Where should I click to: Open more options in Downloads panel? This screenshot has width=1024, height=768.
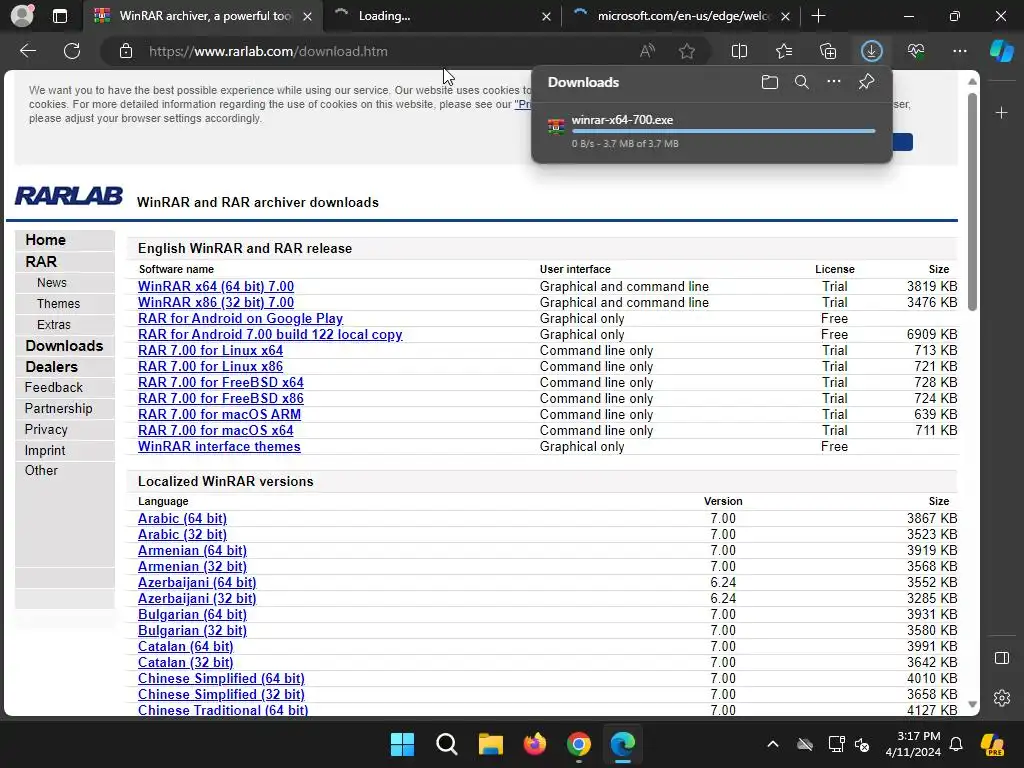click(x=834, y=82)
